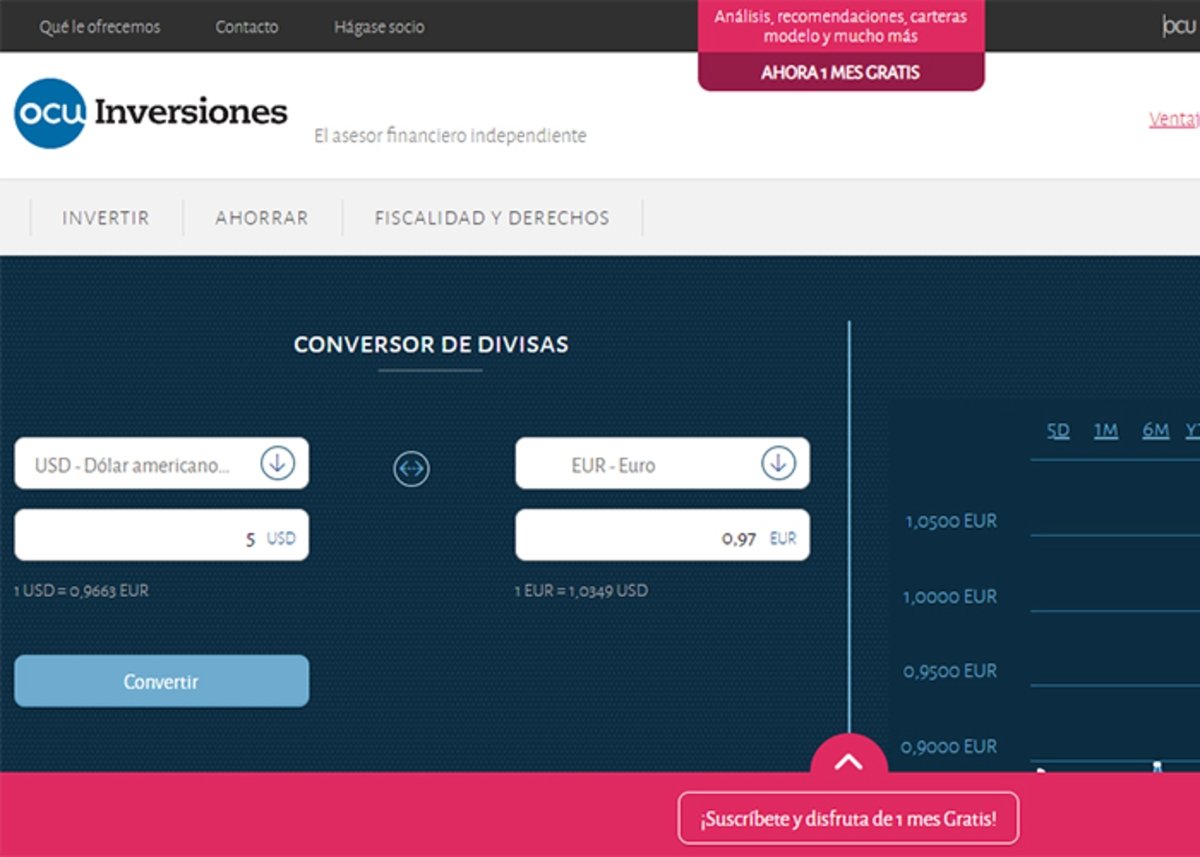Click the '1,0500 EUR' axis label

(951, 521)
